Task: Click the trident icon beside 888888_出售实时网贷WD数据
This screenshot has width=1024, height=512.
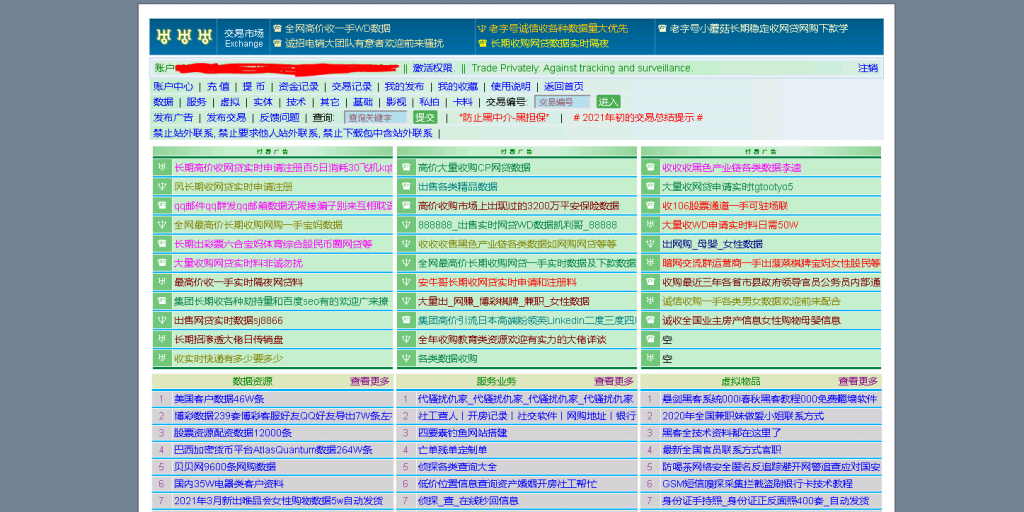Action: 406,225
